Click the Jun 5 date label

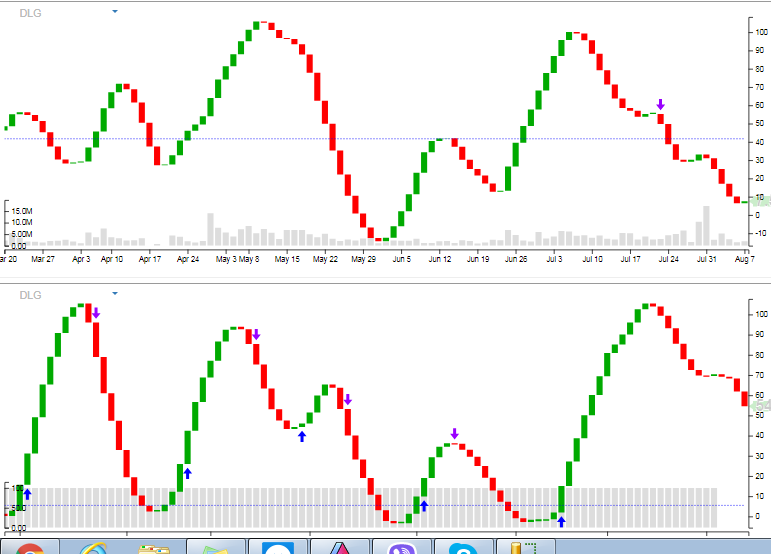coord(402,259)
